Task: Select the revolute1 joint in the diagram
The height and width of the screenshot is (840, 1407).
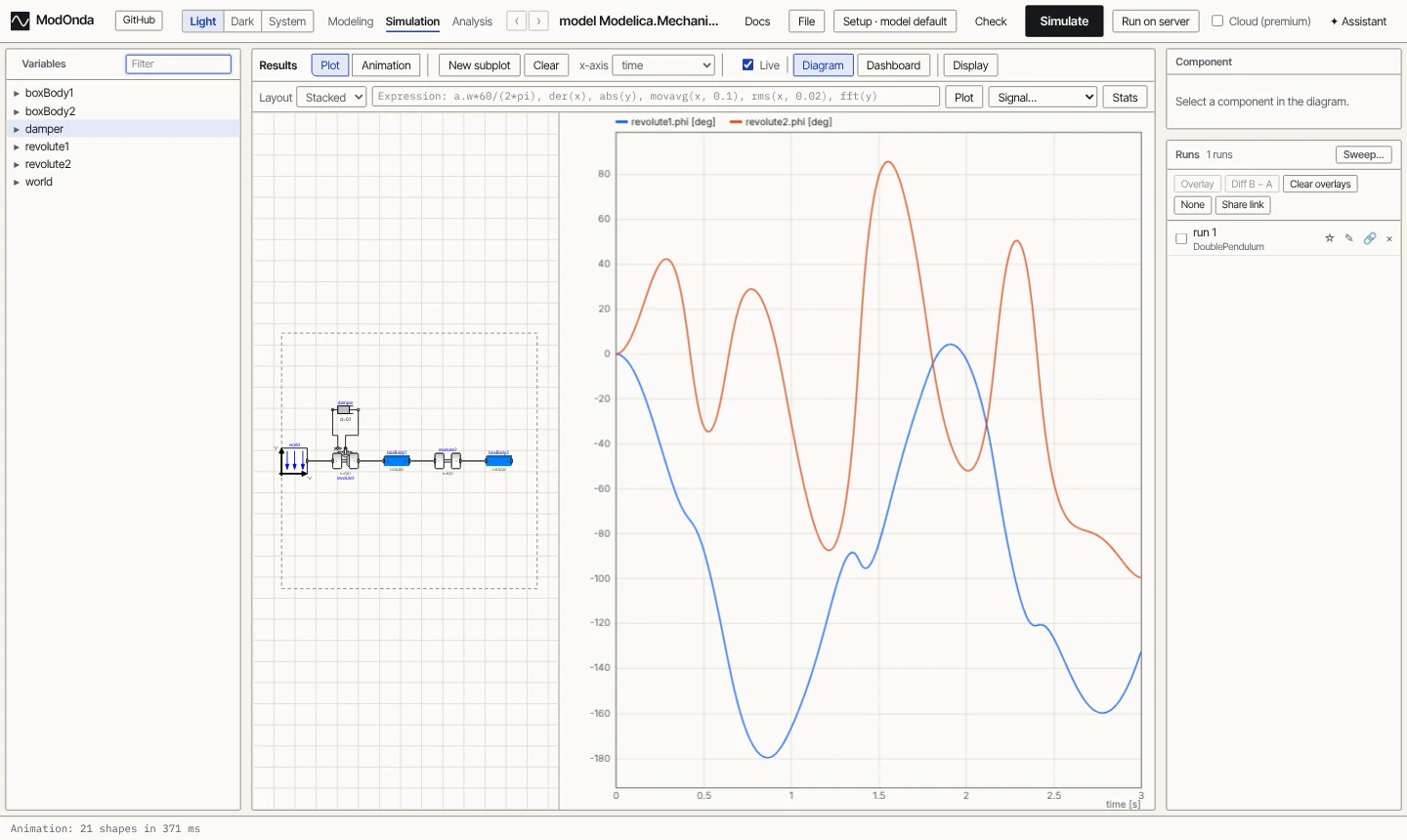Action: (x=345, y=460)
